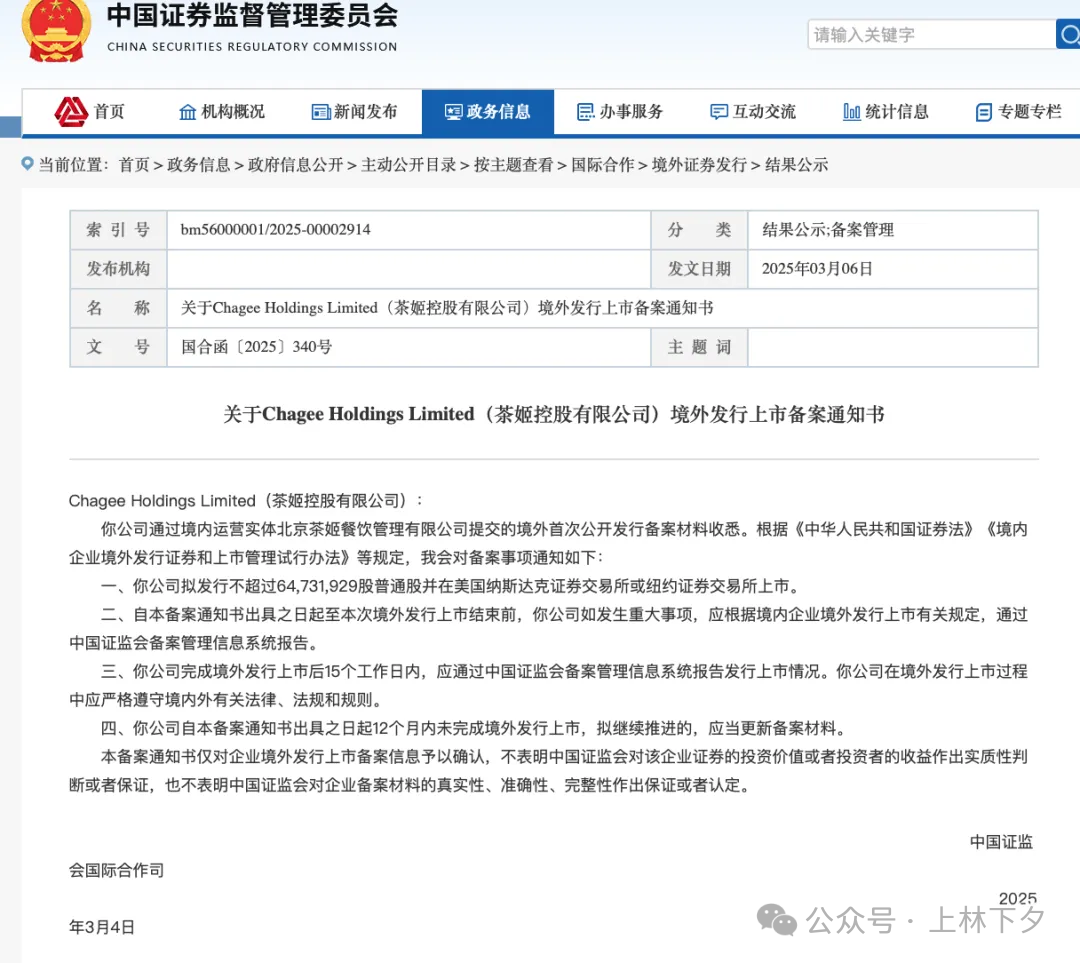The image size is (1080, 963).
Task: Open the 办事服务 navigation tab
Action: [631, 112]
